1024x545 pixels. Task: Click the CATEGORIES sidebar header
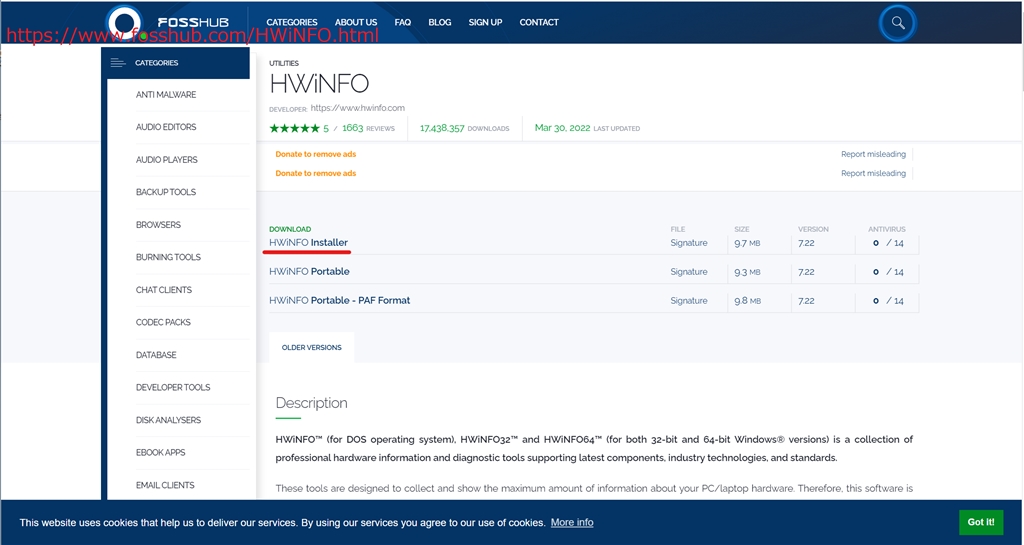point(176,63)
